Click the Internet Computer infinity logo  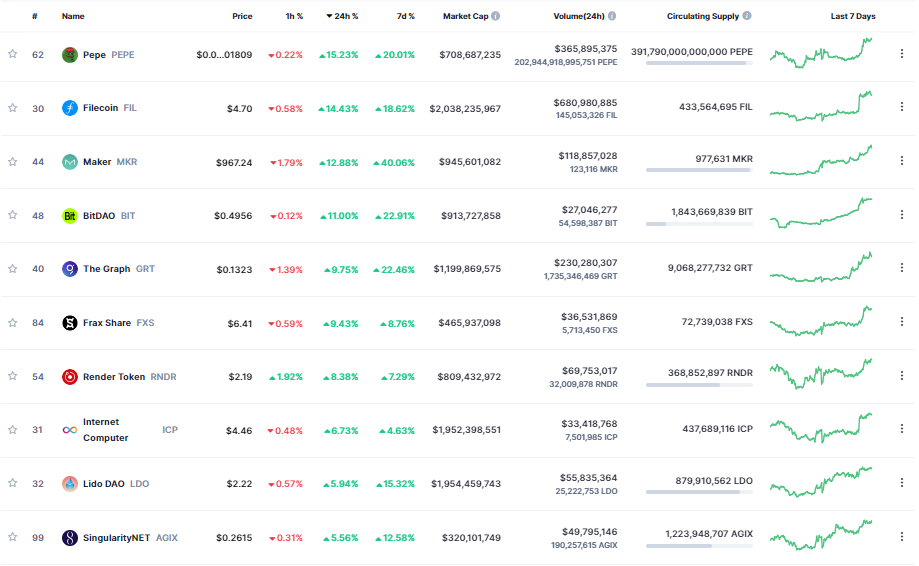tap(70, 430)
